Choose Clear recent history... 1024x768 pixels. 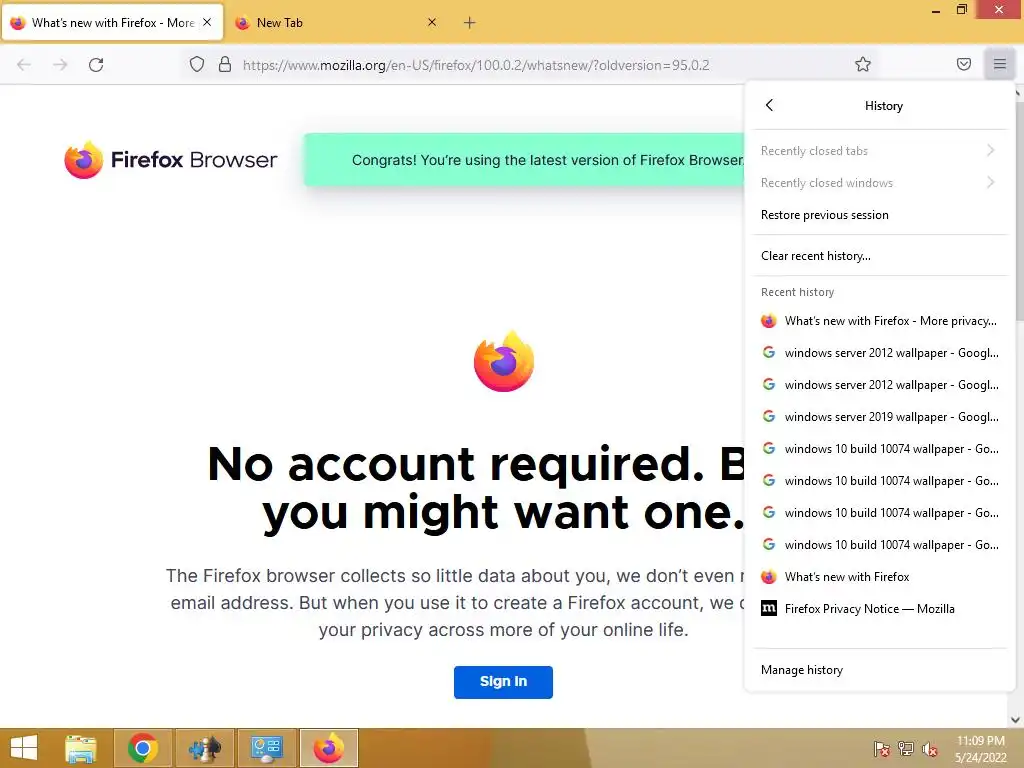click(880, 256)
